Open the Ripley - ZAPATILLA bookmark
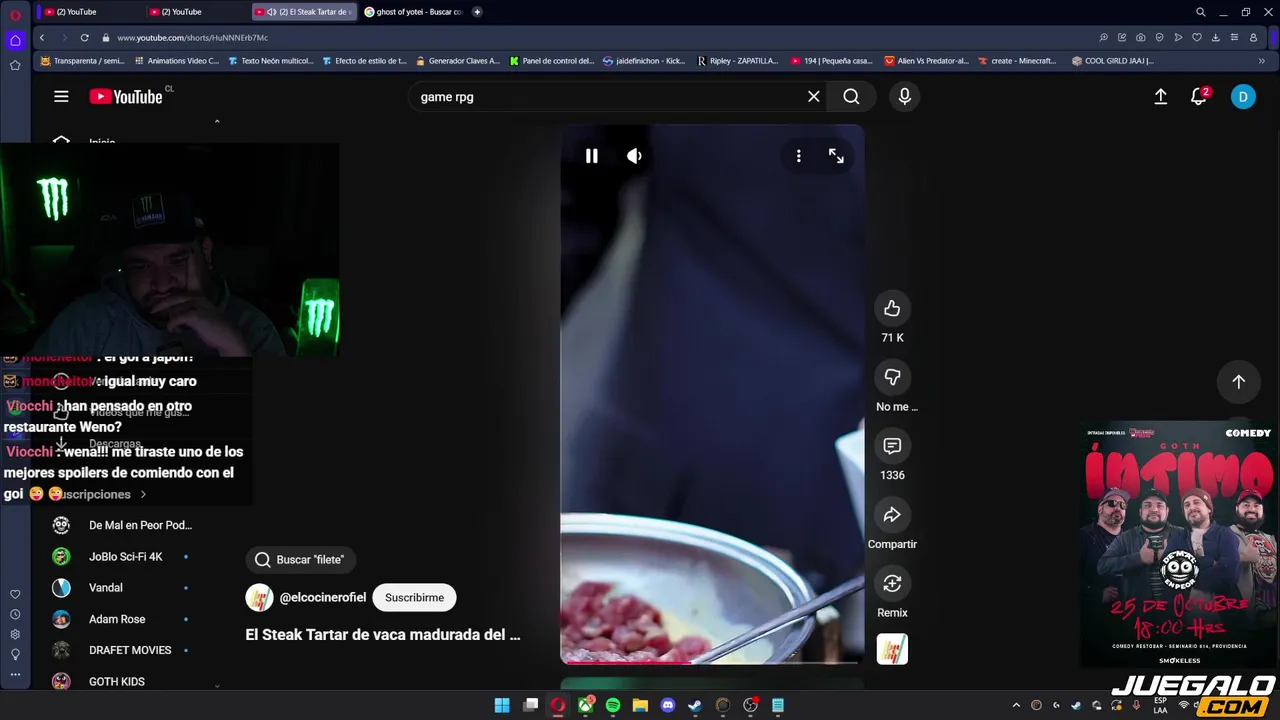The height and width of the screenshot is (720, 1280). (737, 61)
